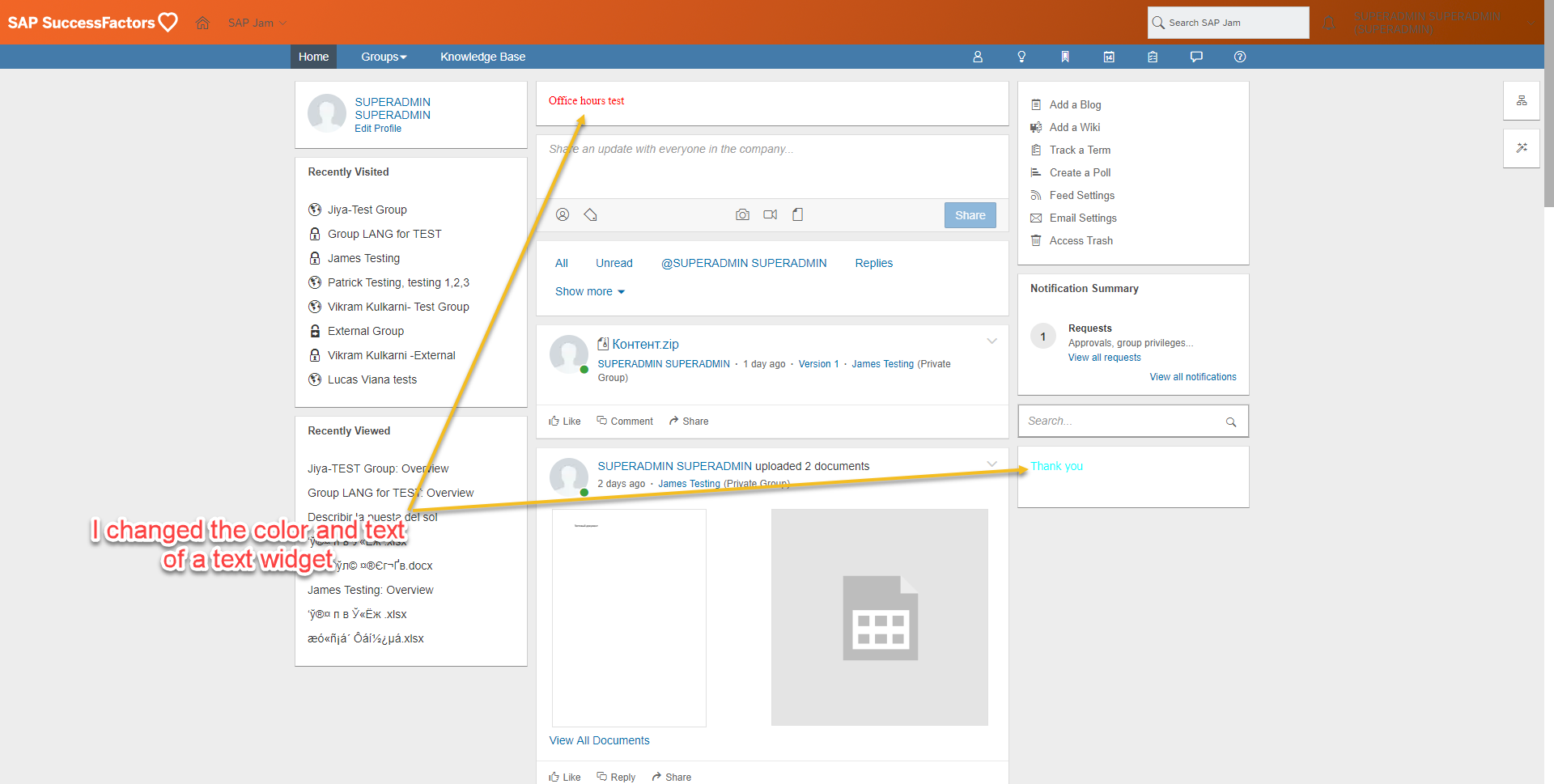Click the home icon in the orange header
This screenshot has width=1554, height=784.
pos(202,23)
